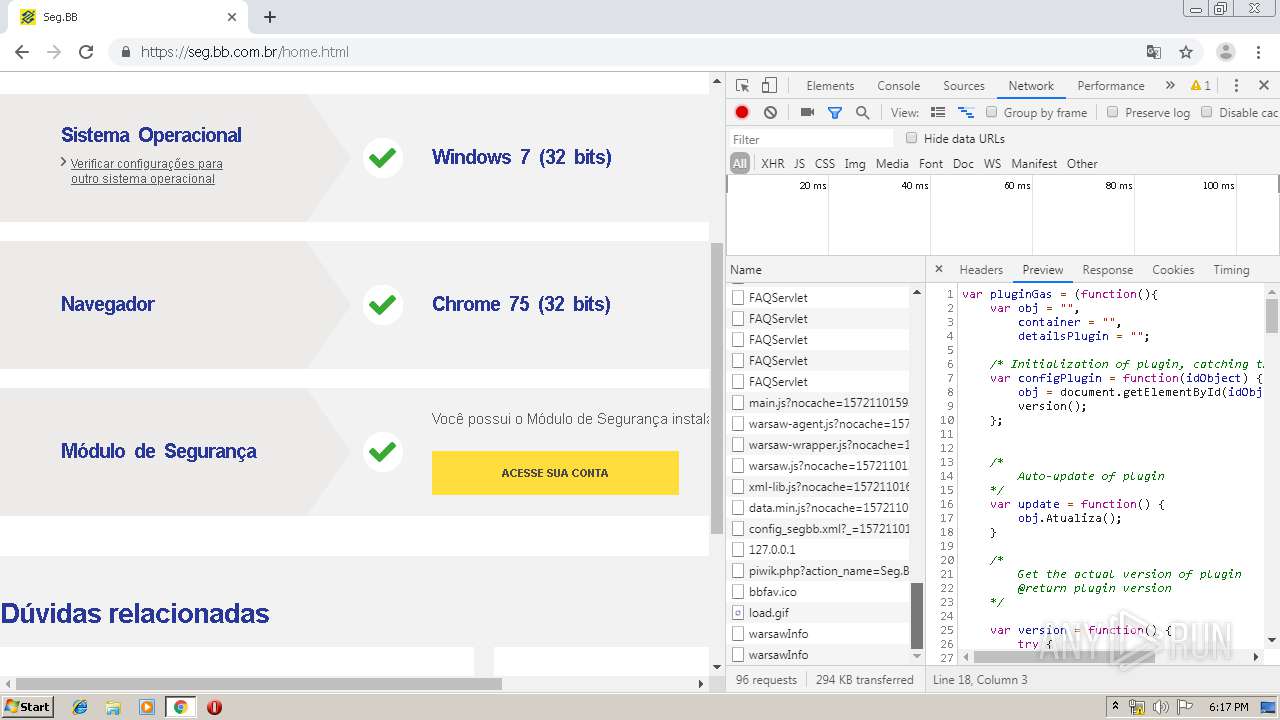The image size is (1280, 720).
Task: Enable Preserve log checkbox
Action: pyautogui.click(x=1112, y=113)
